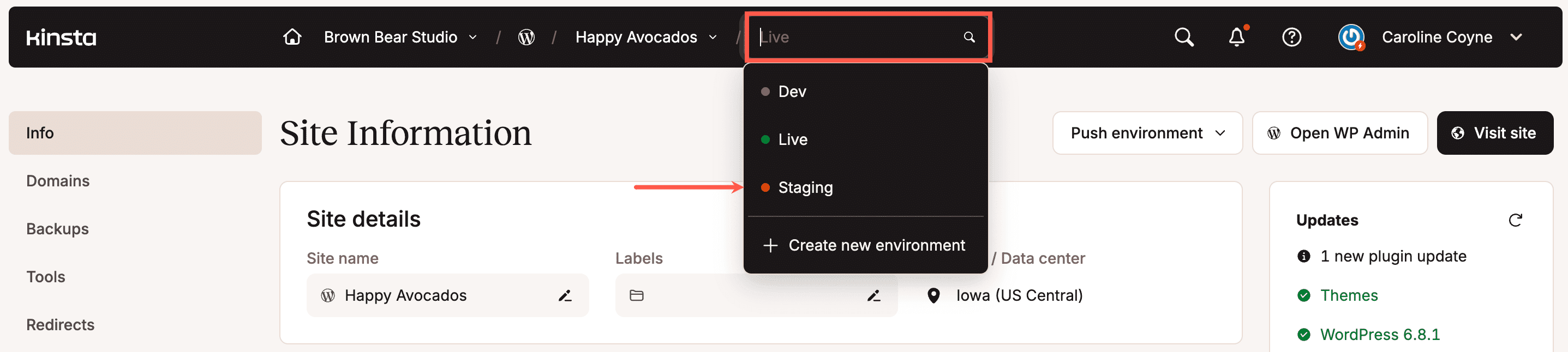Open the Push environment dropdown
The image size is (1568, 352).
click(1147, 132)
